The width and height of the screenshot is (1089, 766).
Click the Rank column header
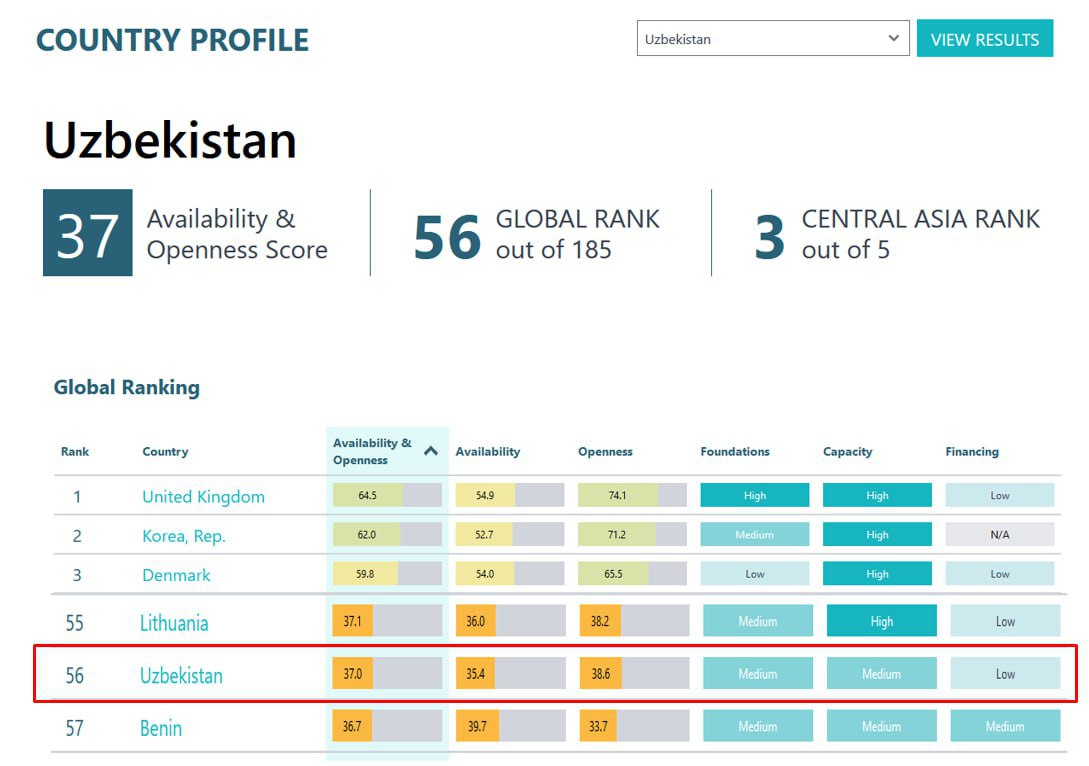[75, 452]
